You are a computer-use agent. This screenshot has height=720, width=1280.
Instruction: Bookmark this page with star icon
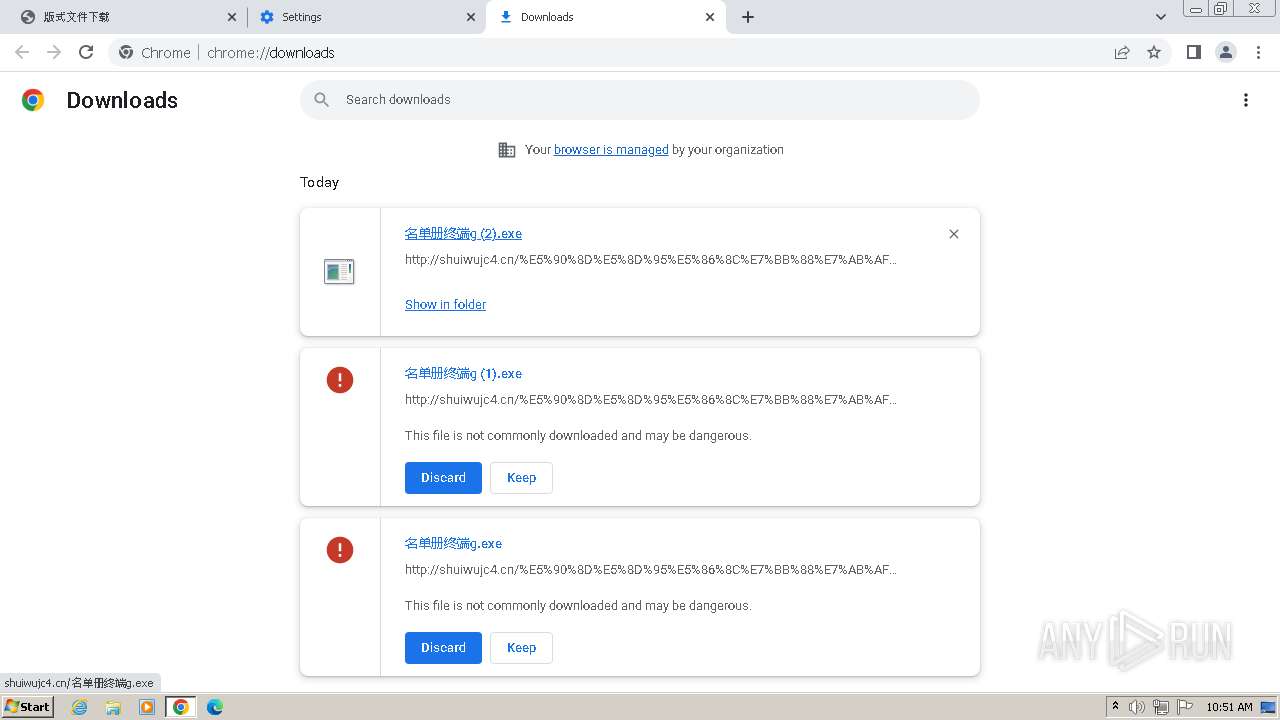coord(1154,52)
